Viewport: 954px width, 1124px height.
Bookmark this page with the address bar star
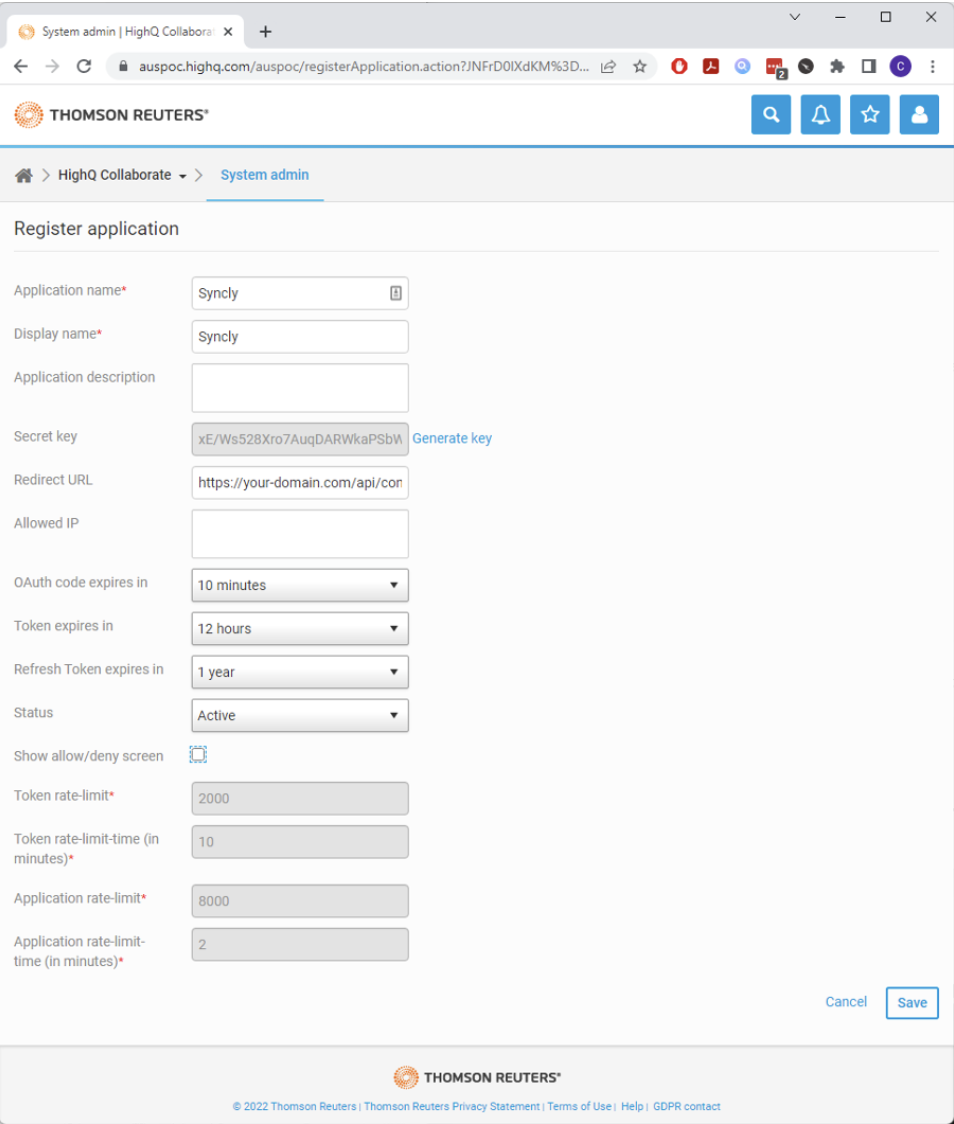click(639, 66)
